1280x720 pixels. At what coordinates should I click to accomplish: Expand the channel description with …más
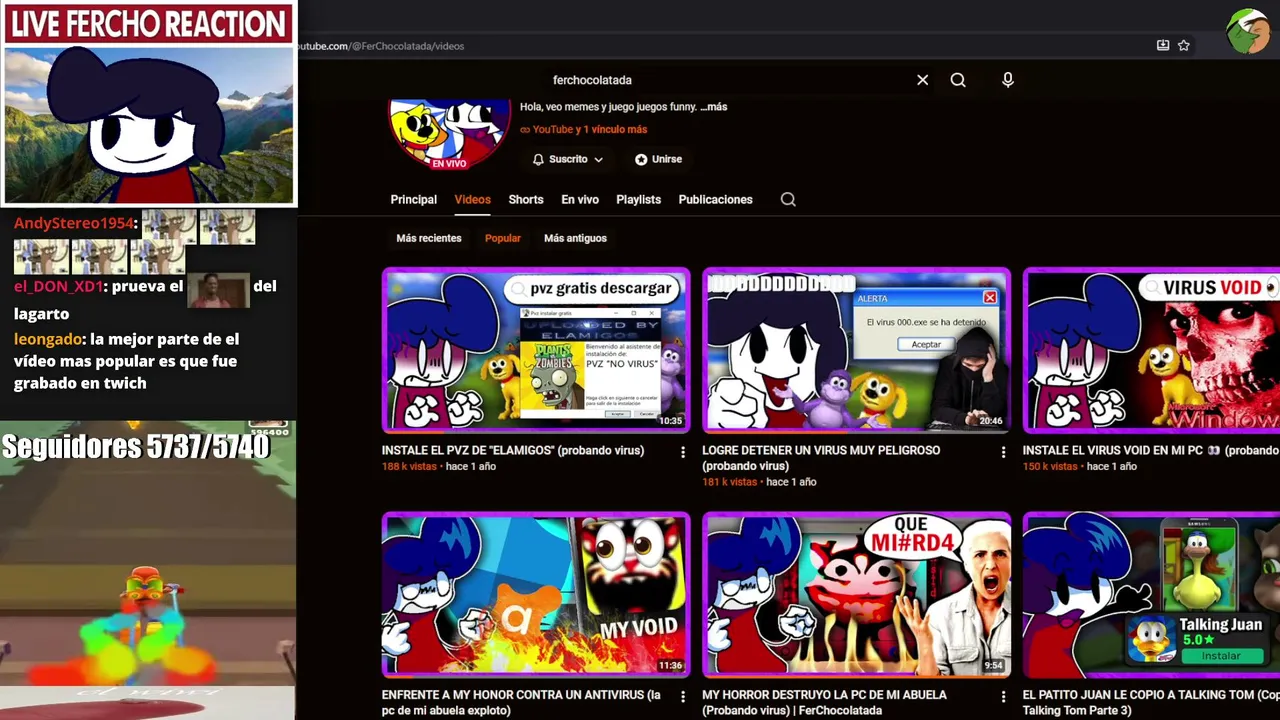click(714, 107)
